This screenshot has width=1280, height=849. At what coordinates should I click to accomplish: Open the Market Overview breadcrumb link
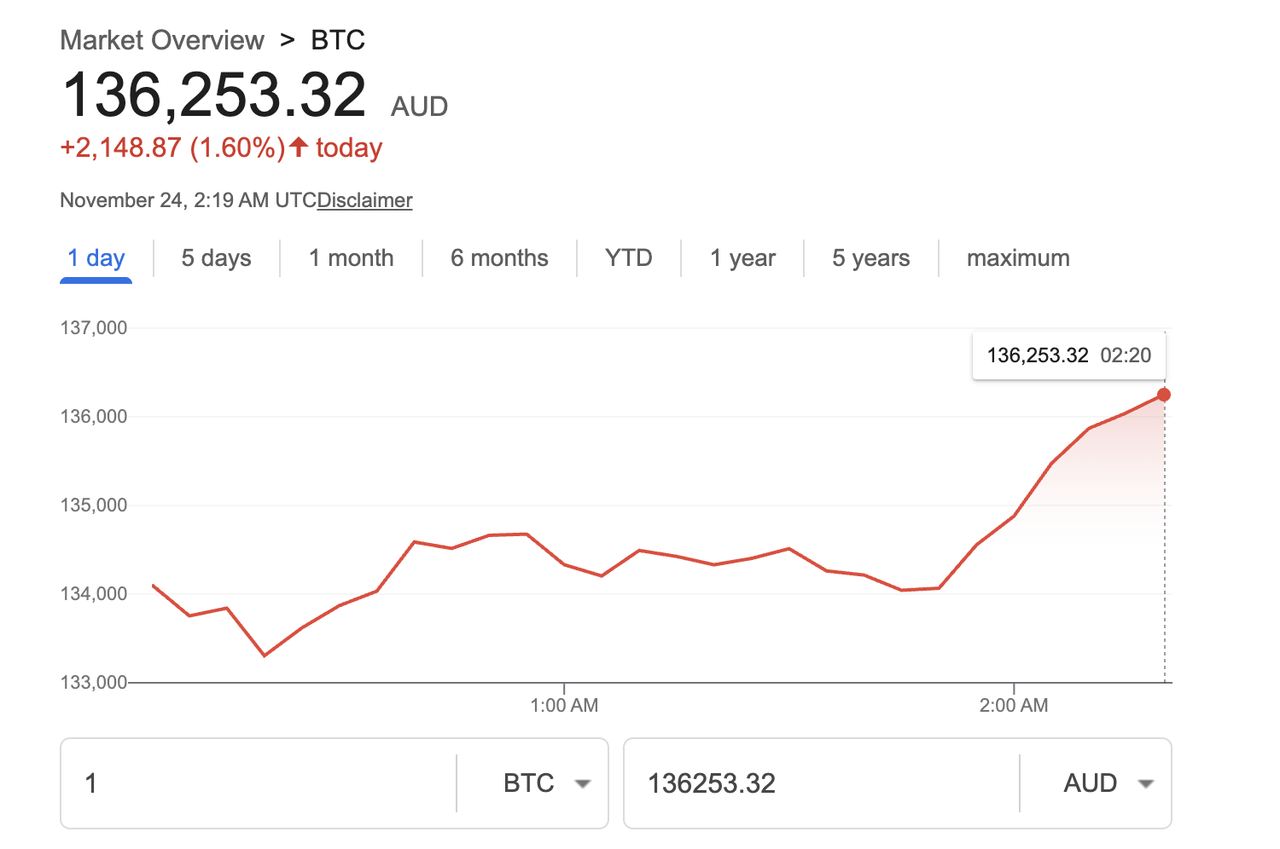click(x=162, y=41)
